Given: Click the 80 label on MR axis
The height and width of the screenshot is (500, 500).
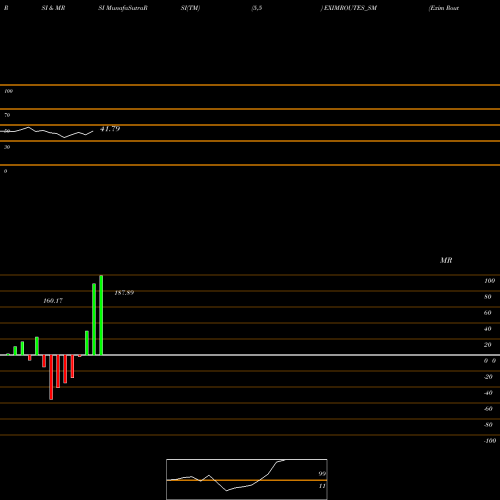Looking at the screenshot, I should tap(488, 297).
